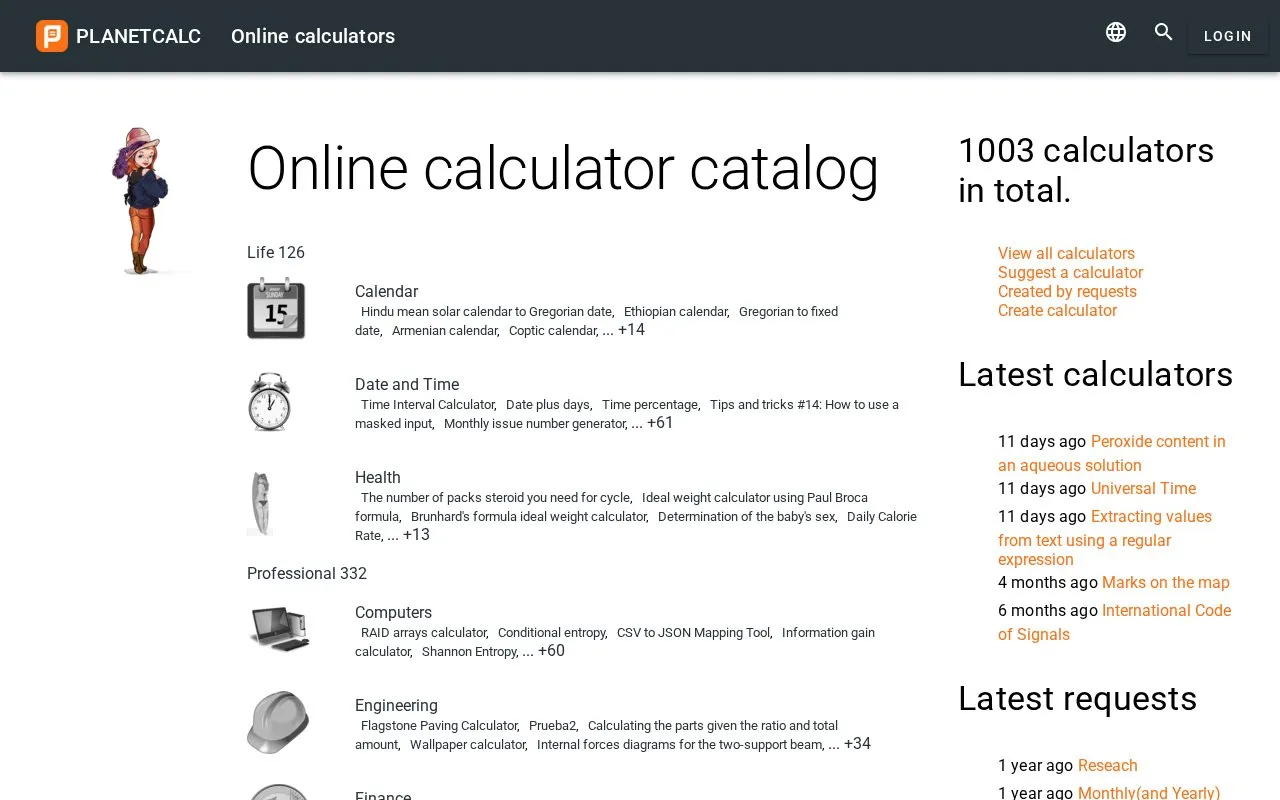Screen dimensions: 1280x800
Task: Click the Computers laptop icon
Action: point(279,629)
